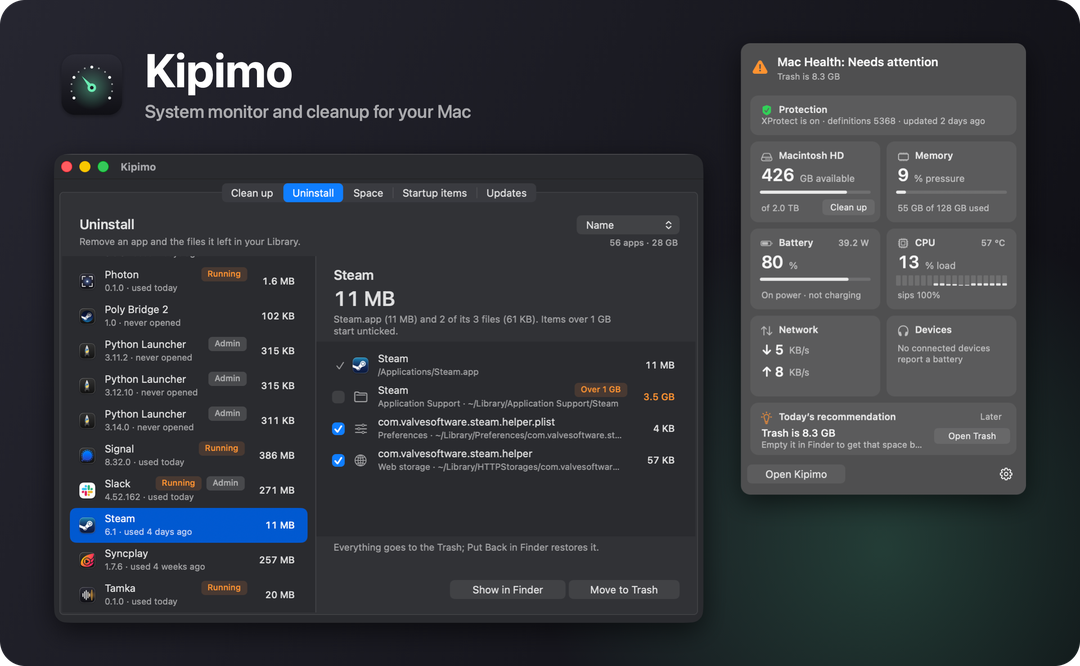The image size is (1080, 666).
Task: Go to the Startup items tab
Action: (x=435, y=193)
